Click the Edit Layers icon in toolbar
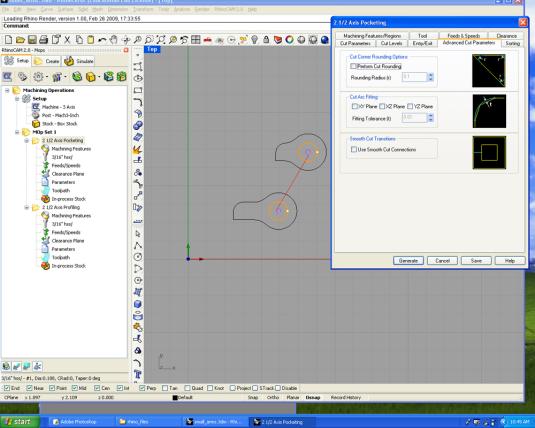 click(278, 40)
